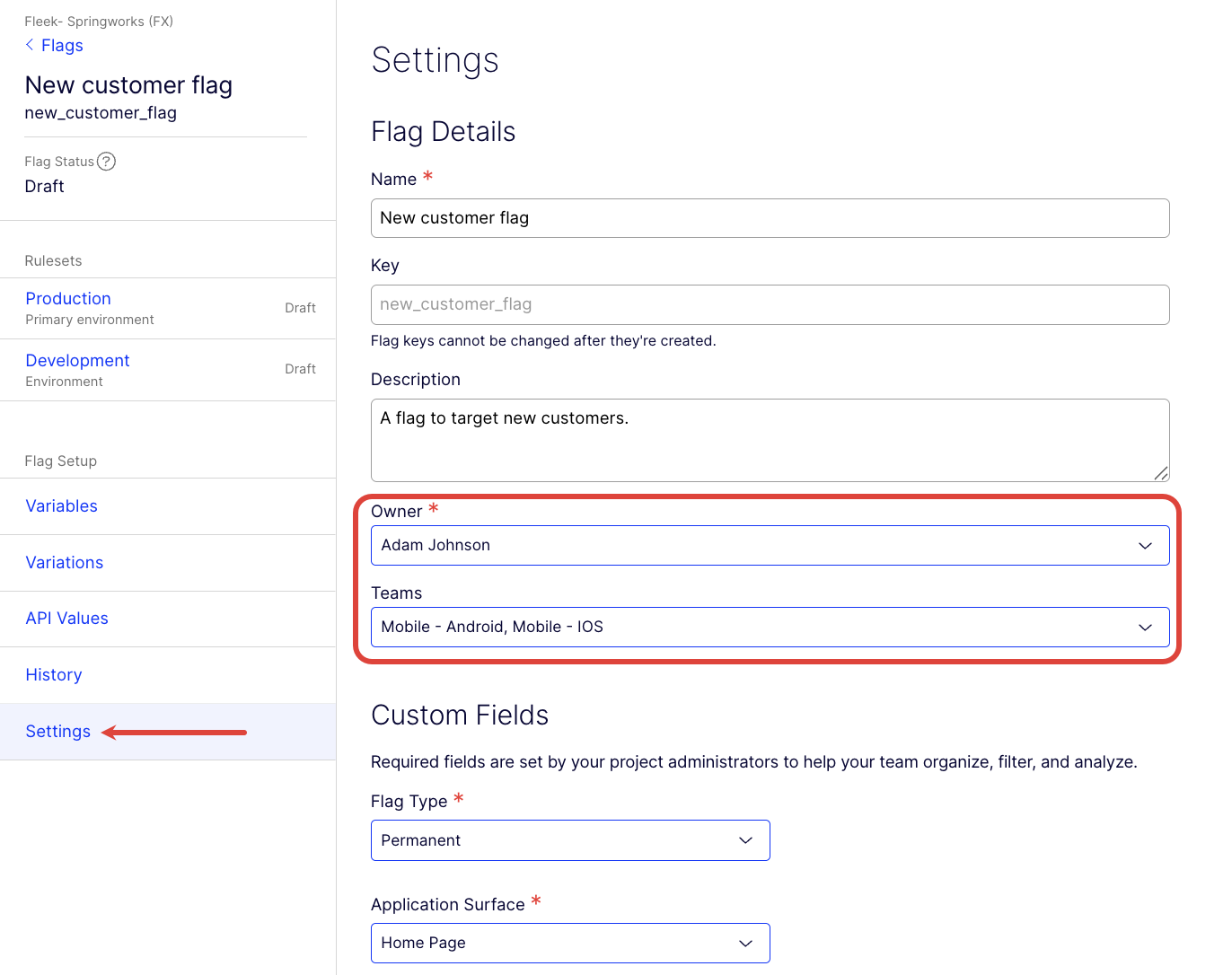Click the Owner dropdown chevron arrow
Viewport: 1232px width, 975px height.
click(x=1145, y=546)
